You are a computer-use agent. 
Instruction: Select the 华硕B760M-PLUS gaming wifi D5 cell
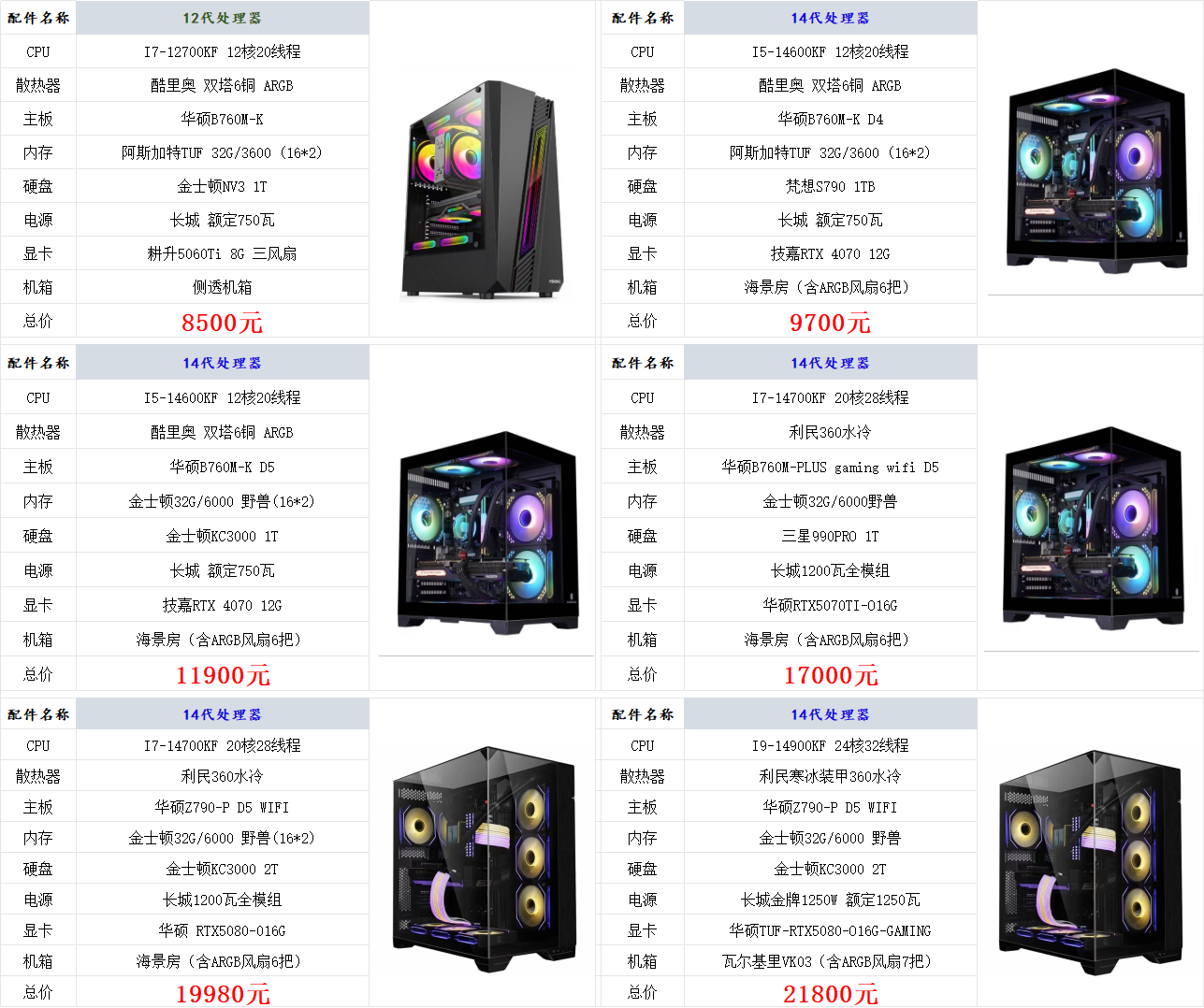click(831, 467)
